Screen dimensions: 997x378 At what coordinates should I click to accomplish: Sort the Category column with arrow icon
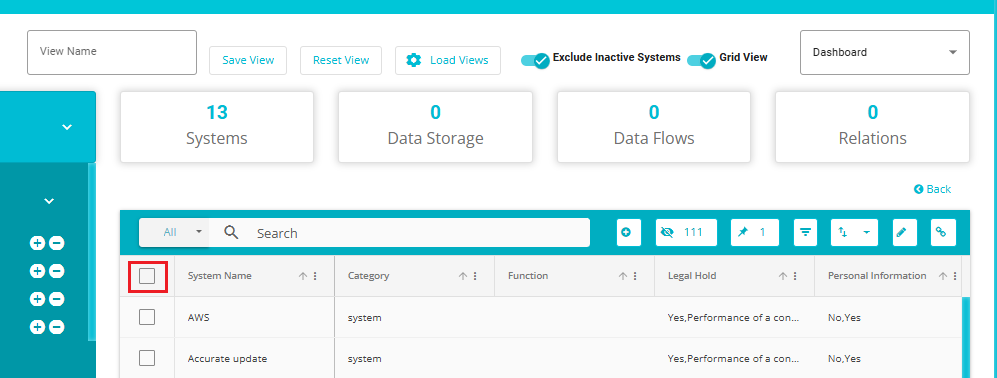[464, 276]
